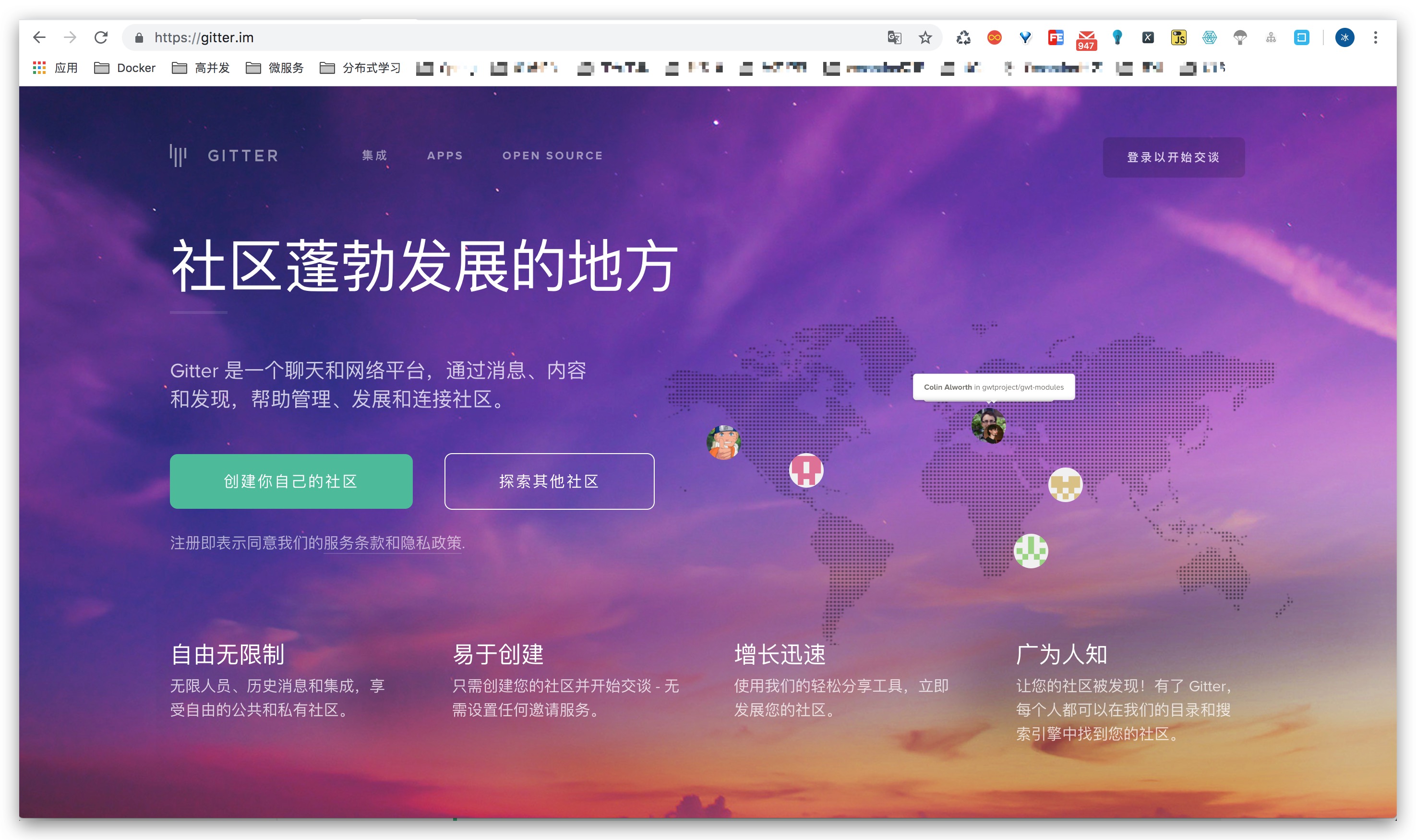1416x840 pixels.
Task: Open the 分布式学习 bookmarks folder
Action: coord(360,68)
